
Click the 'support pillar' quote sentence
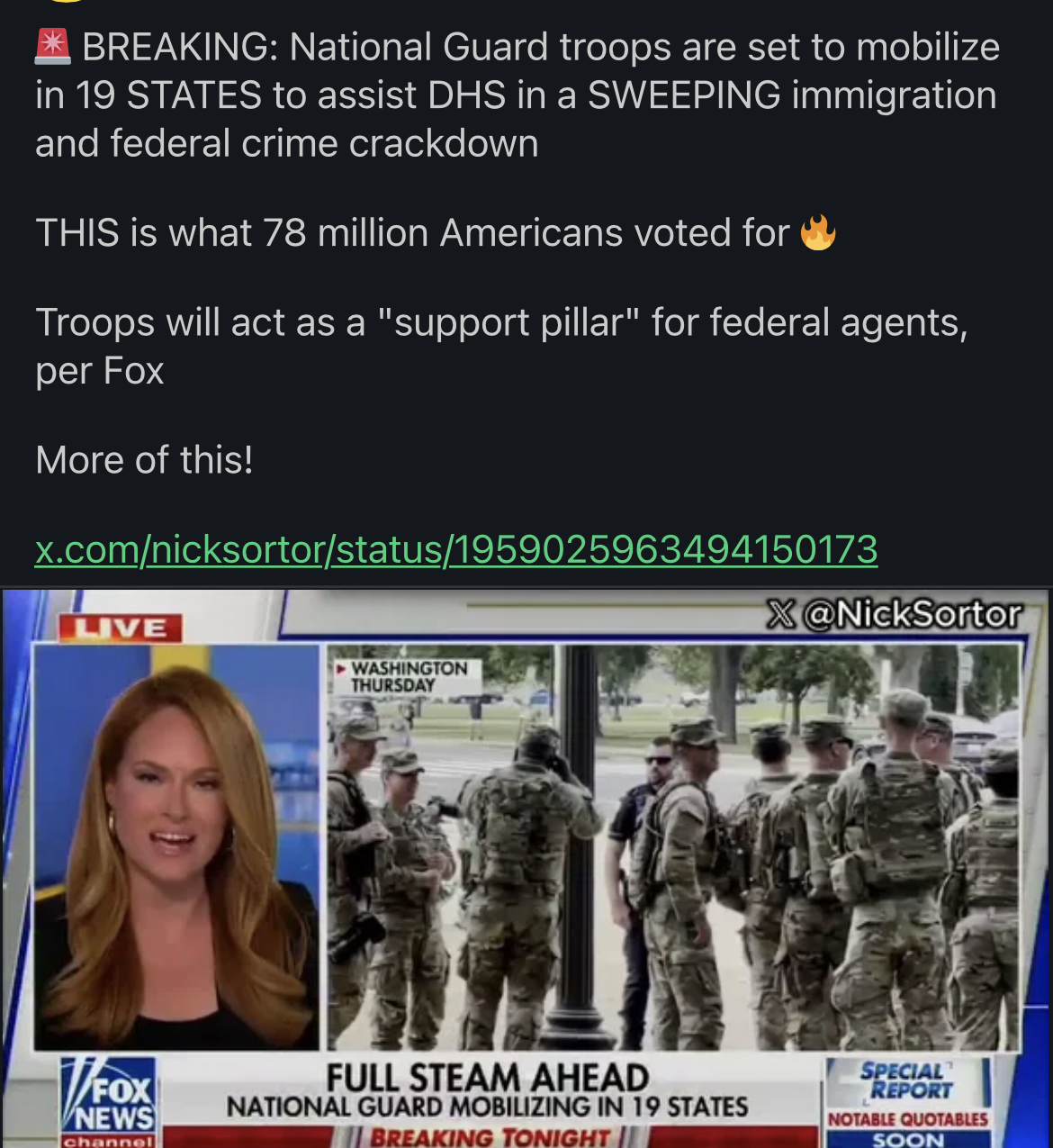tap(501, 347)
